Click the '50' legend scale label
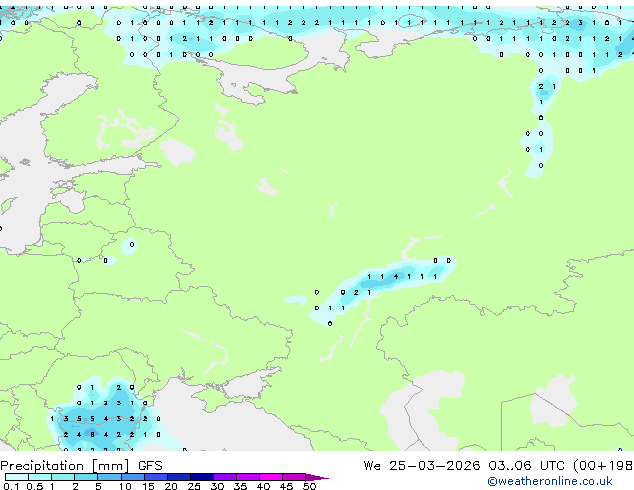 coord(309,486)
